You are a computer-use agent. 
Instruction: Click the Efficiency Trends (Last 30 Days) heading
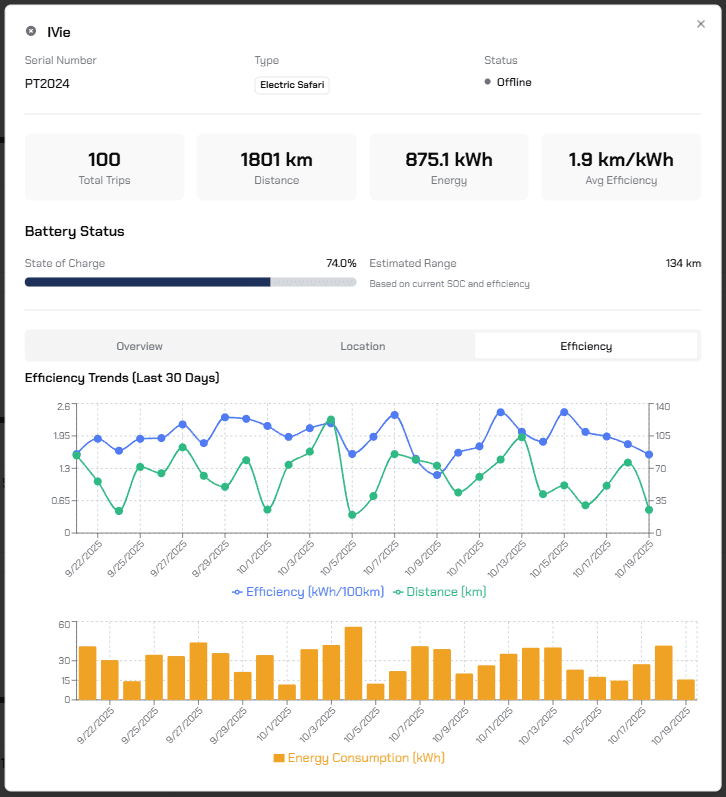122,378
